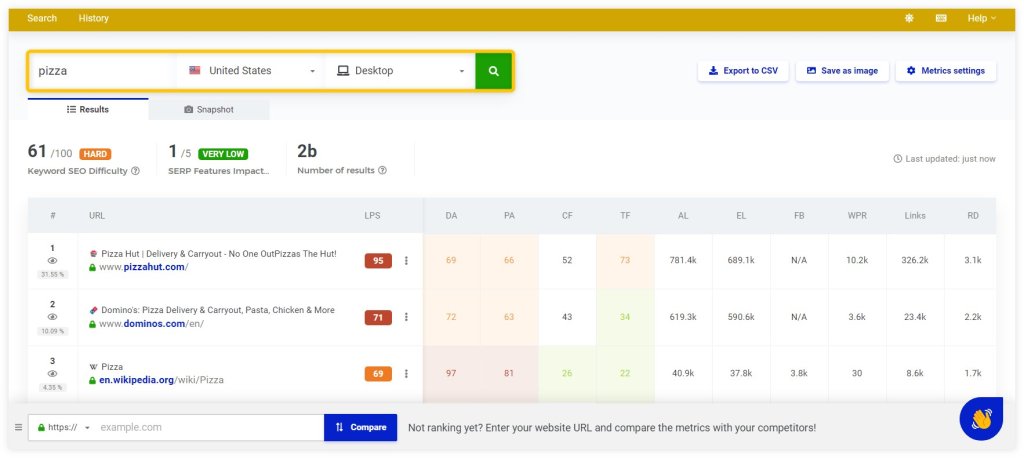
Task: Sort by the RD column header
Action: (x=973, y=216)
